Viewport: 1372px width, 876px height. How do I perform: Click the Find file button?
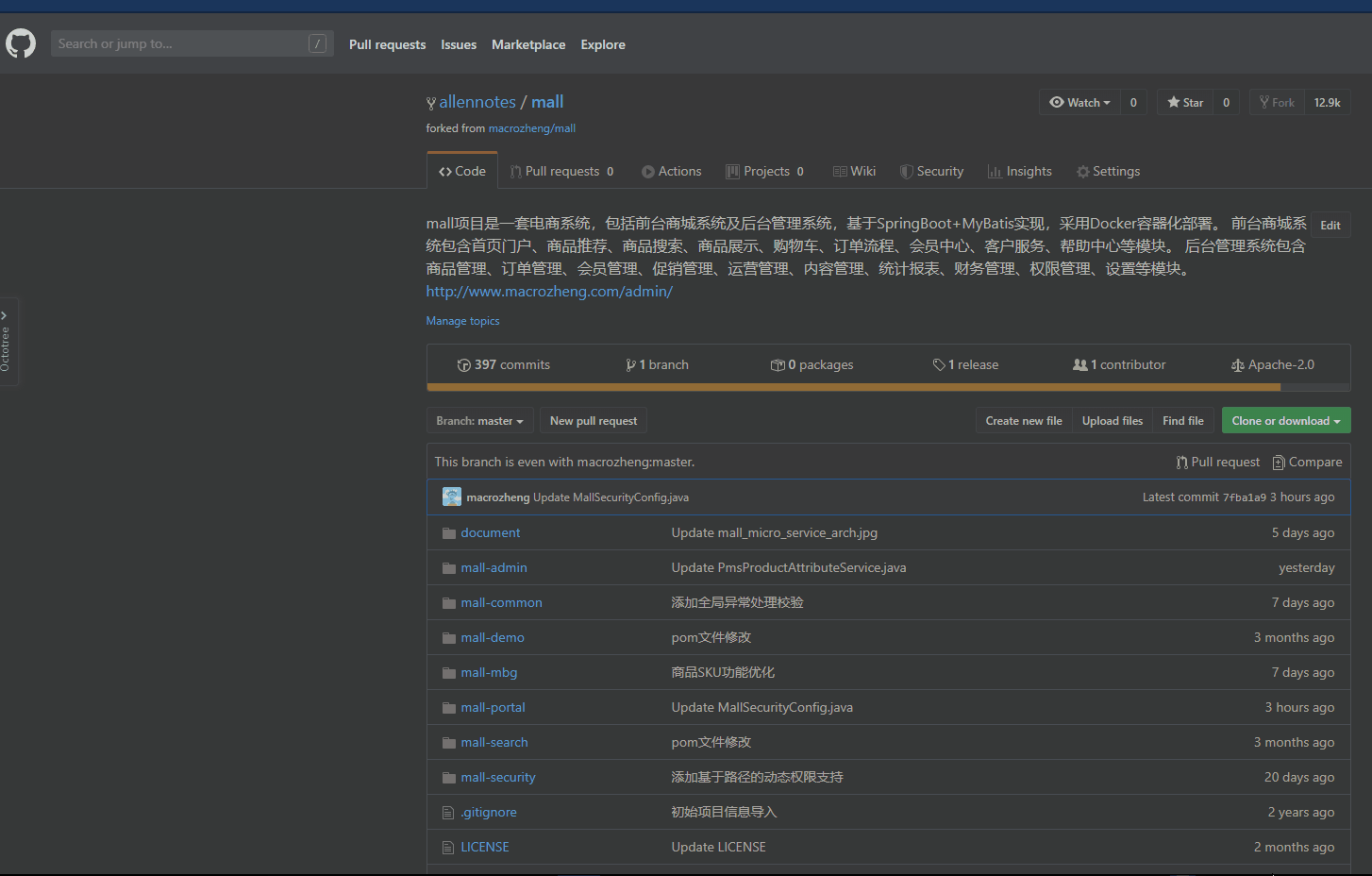(x=1183, y=421)
